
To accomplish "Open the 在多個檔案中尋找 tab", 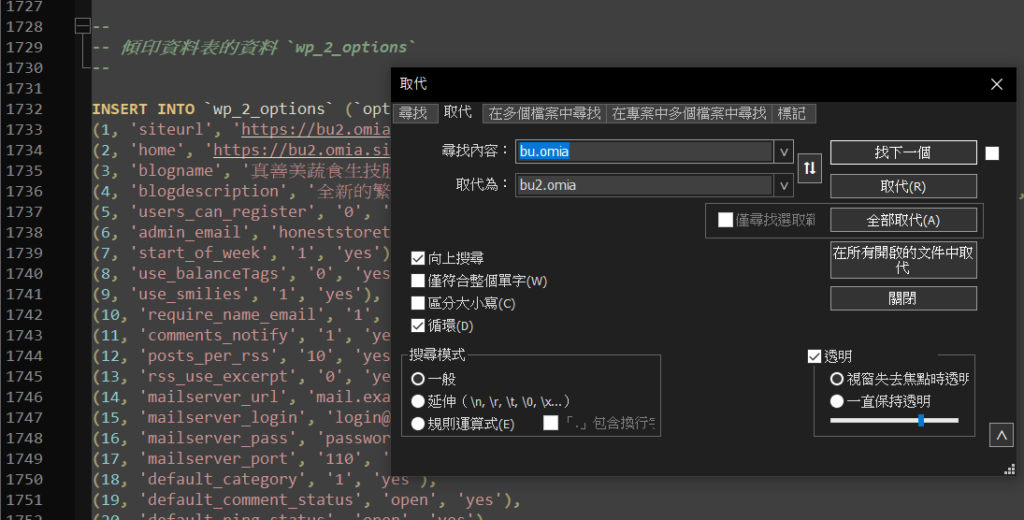I will (545, 113).
